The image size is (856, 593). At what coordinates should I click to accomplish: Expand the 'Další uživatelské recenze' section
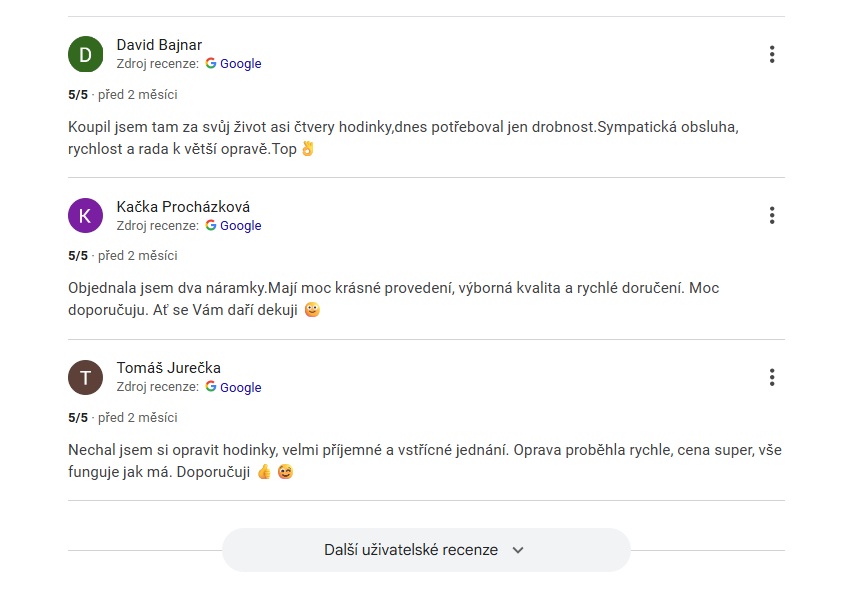click(427, 550)
